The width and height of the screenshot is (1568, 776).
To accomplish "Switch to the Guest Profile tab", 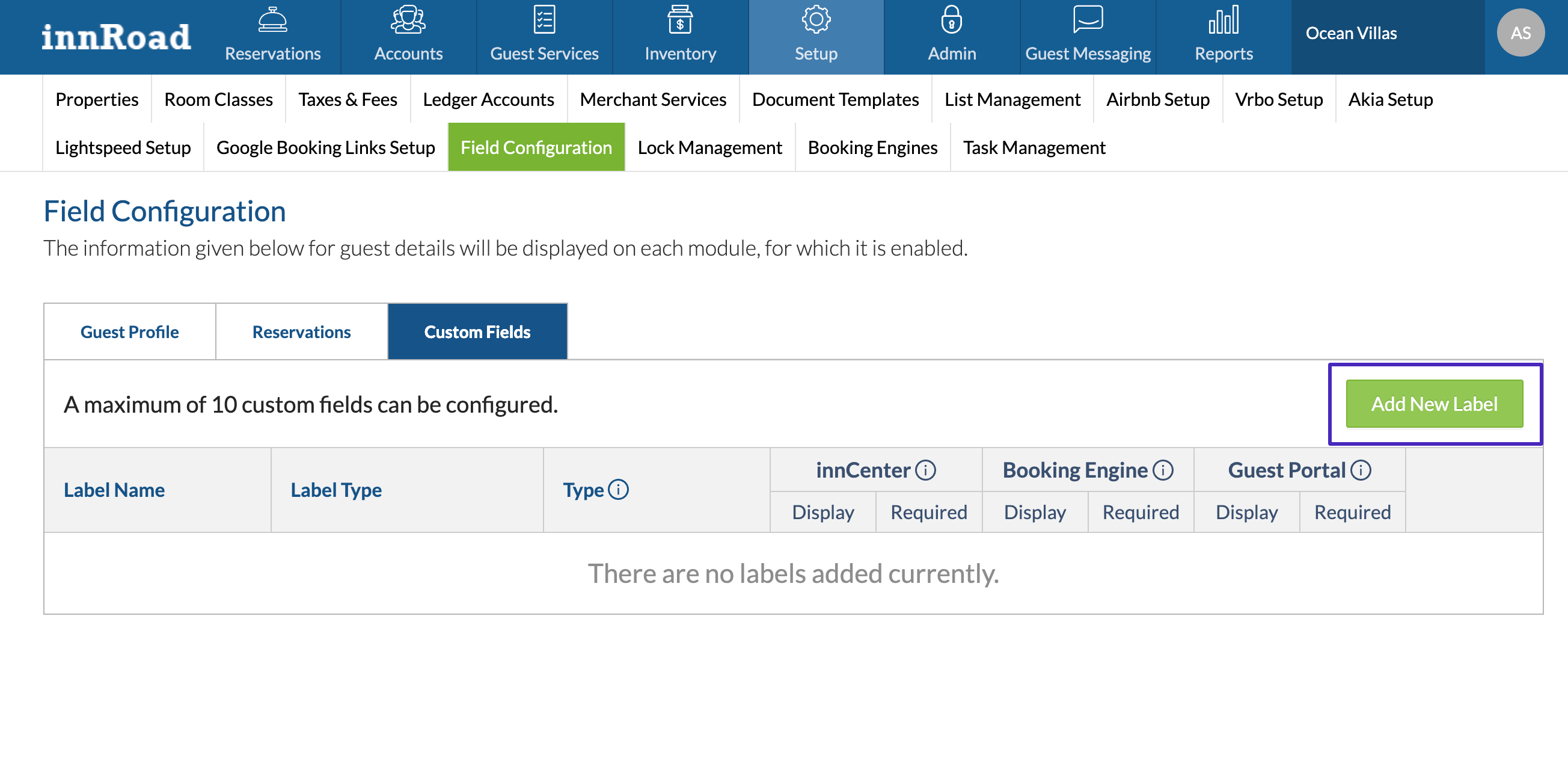I will pos(130,332).
